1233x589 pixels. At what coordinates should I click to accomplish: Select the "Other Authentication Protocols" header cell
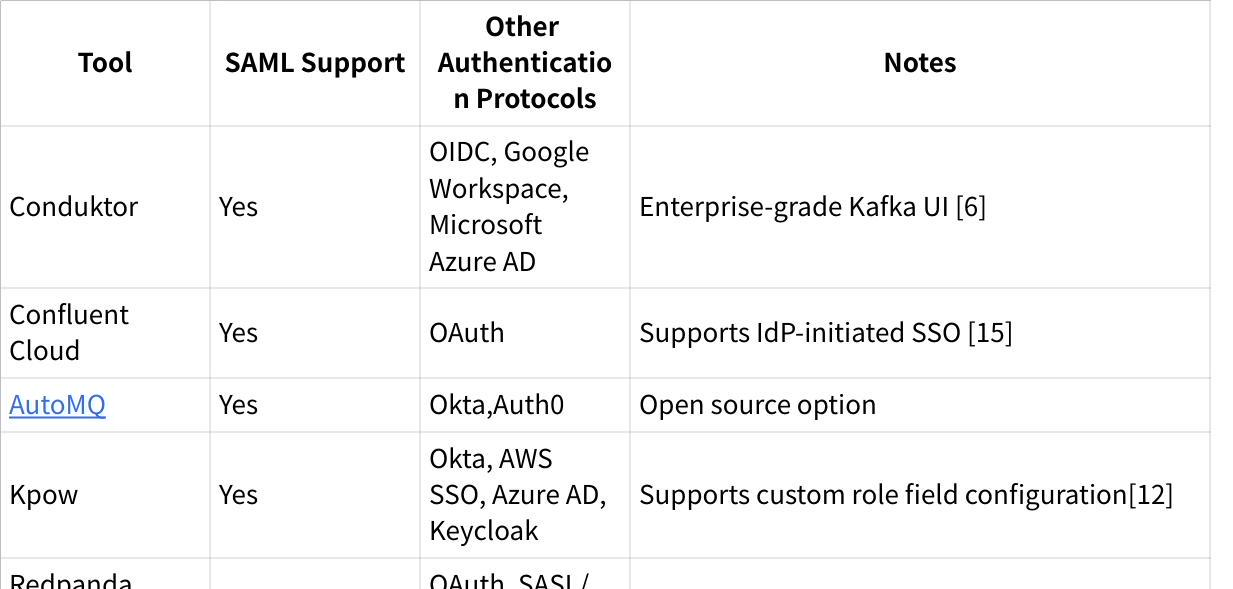pyautogui.click(x=524, y=63)
